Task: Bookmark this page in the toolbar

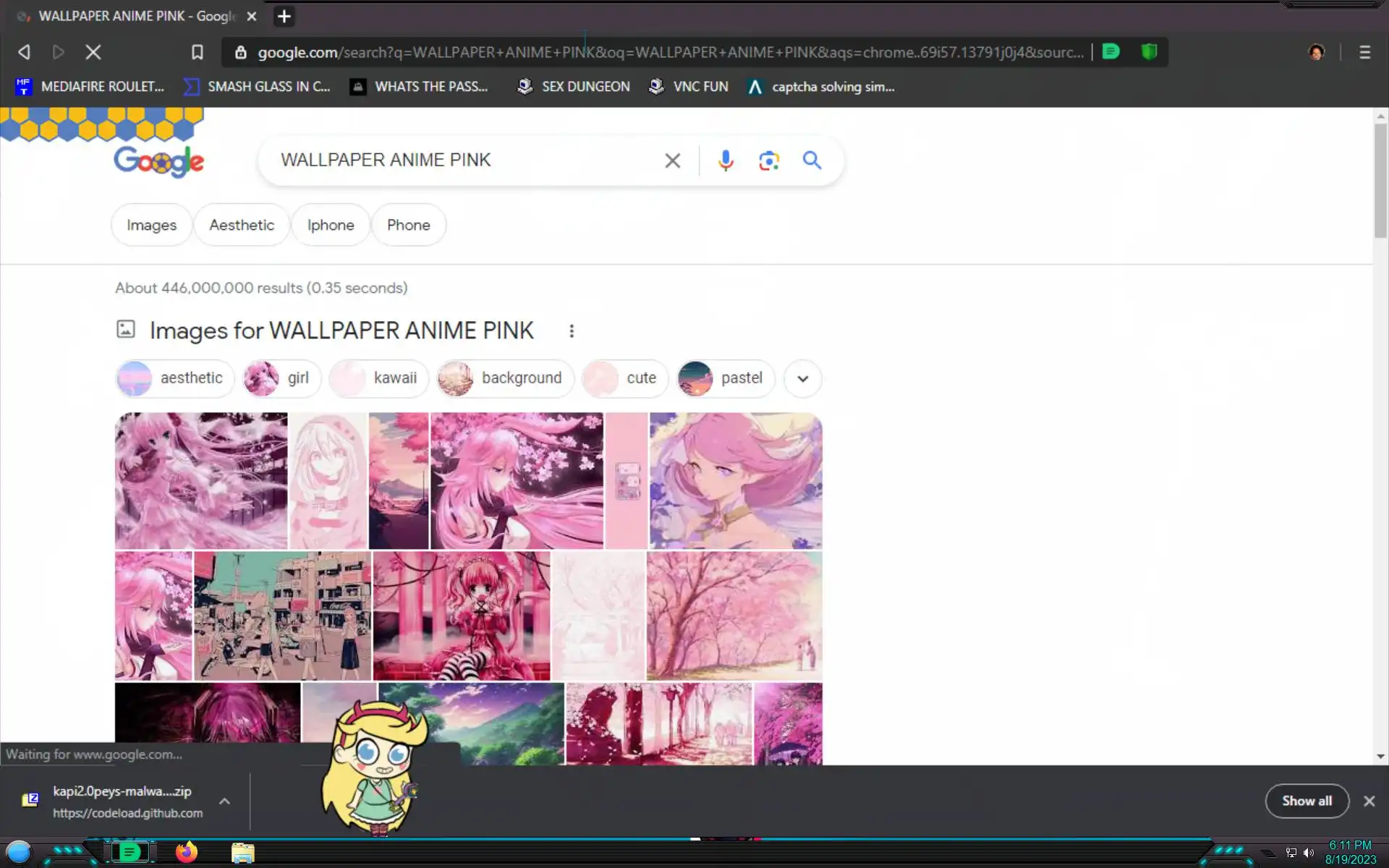Action: tap(197, 52)
